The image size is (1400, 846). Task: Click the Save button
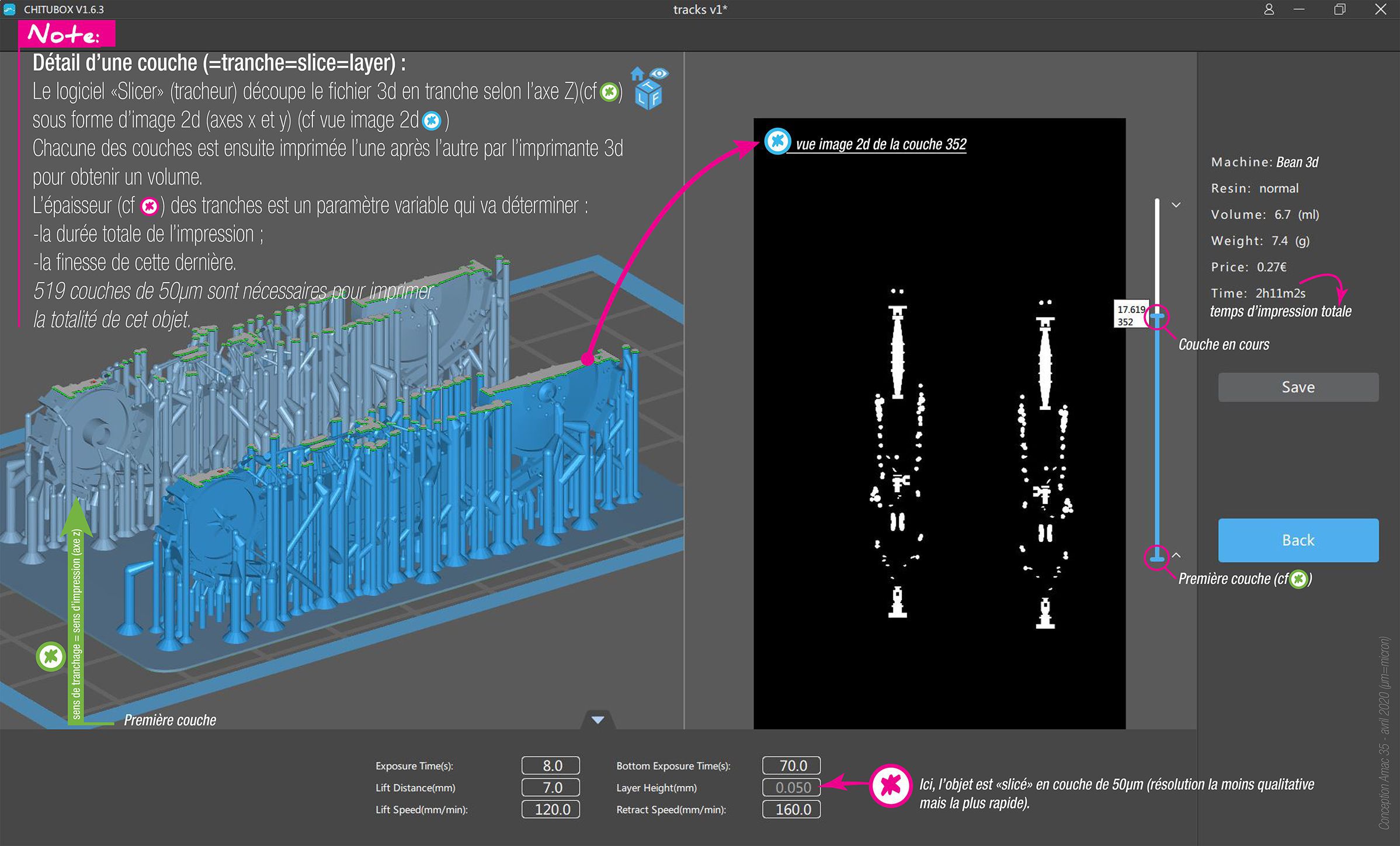(1298, 387)
